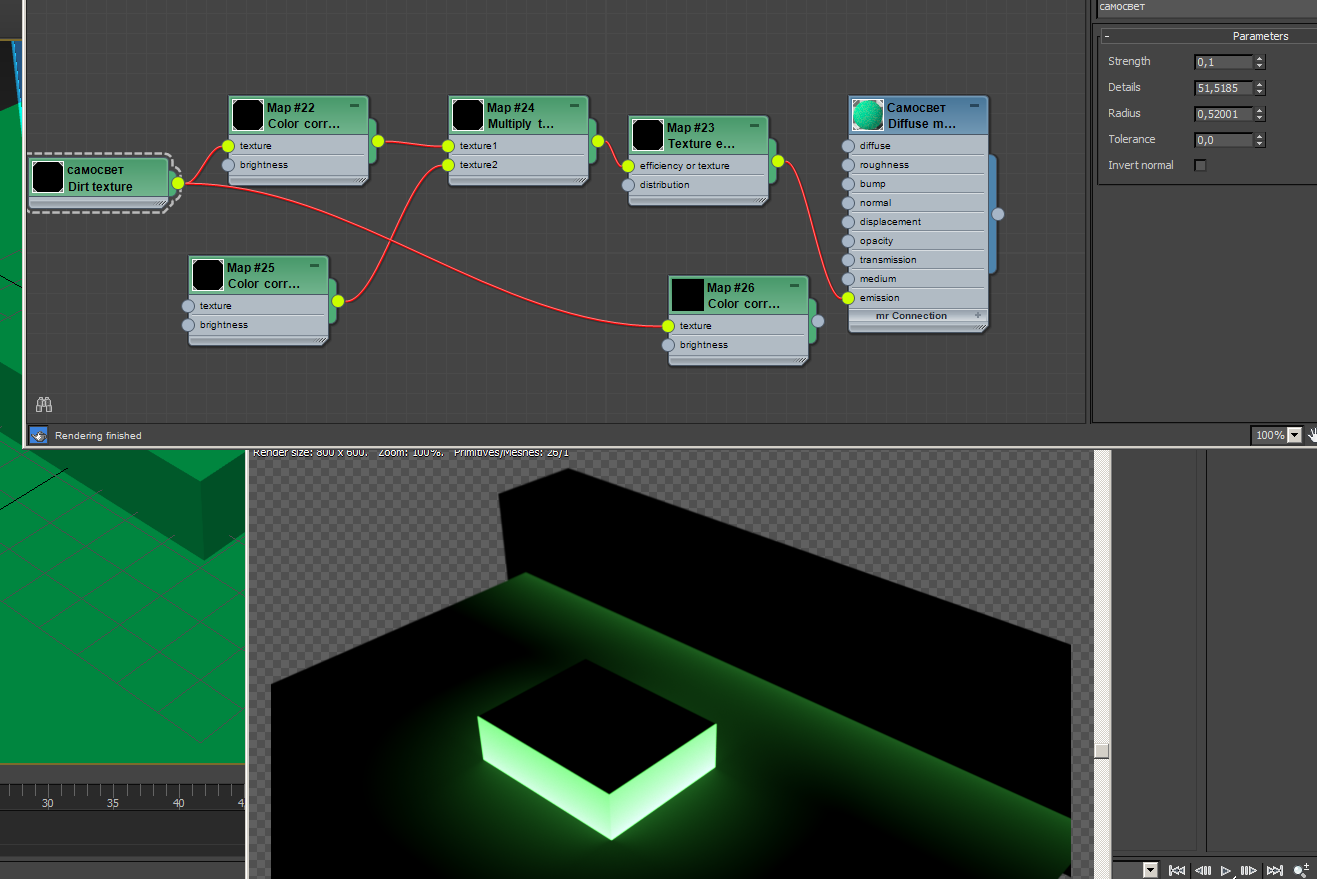Click the Tolerance spinner arrows

coord(1260,140)
